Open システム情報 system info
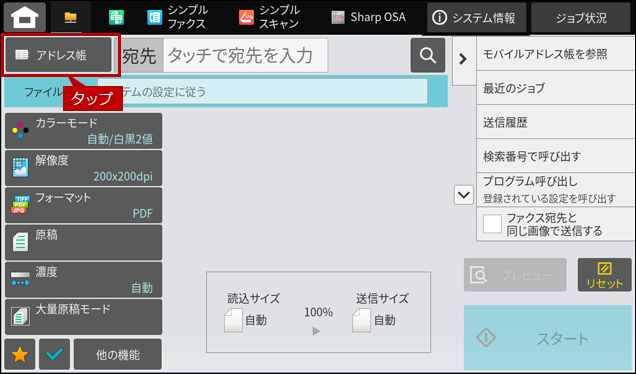The width and height of the screenshot is (636, 374). (476, 18)
